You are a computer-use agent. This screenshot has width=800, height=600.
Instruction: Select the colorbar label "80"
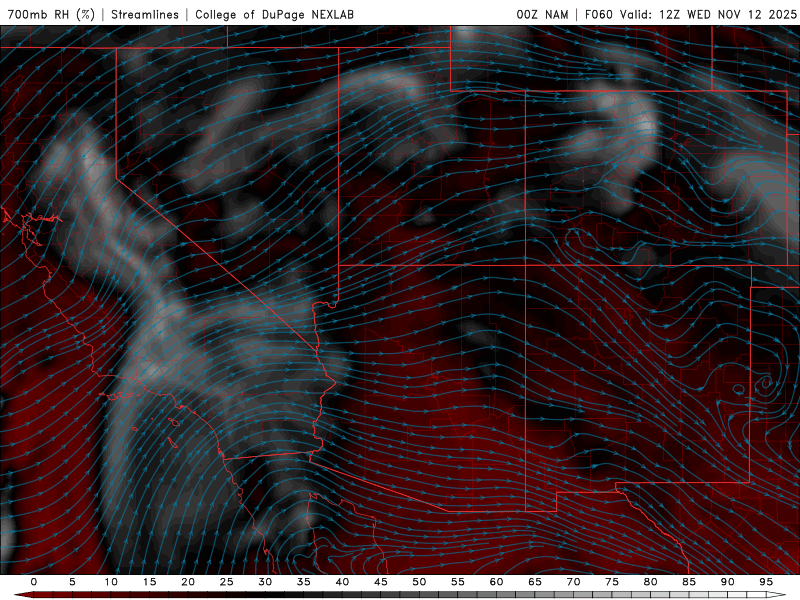[x=651, y=582]
